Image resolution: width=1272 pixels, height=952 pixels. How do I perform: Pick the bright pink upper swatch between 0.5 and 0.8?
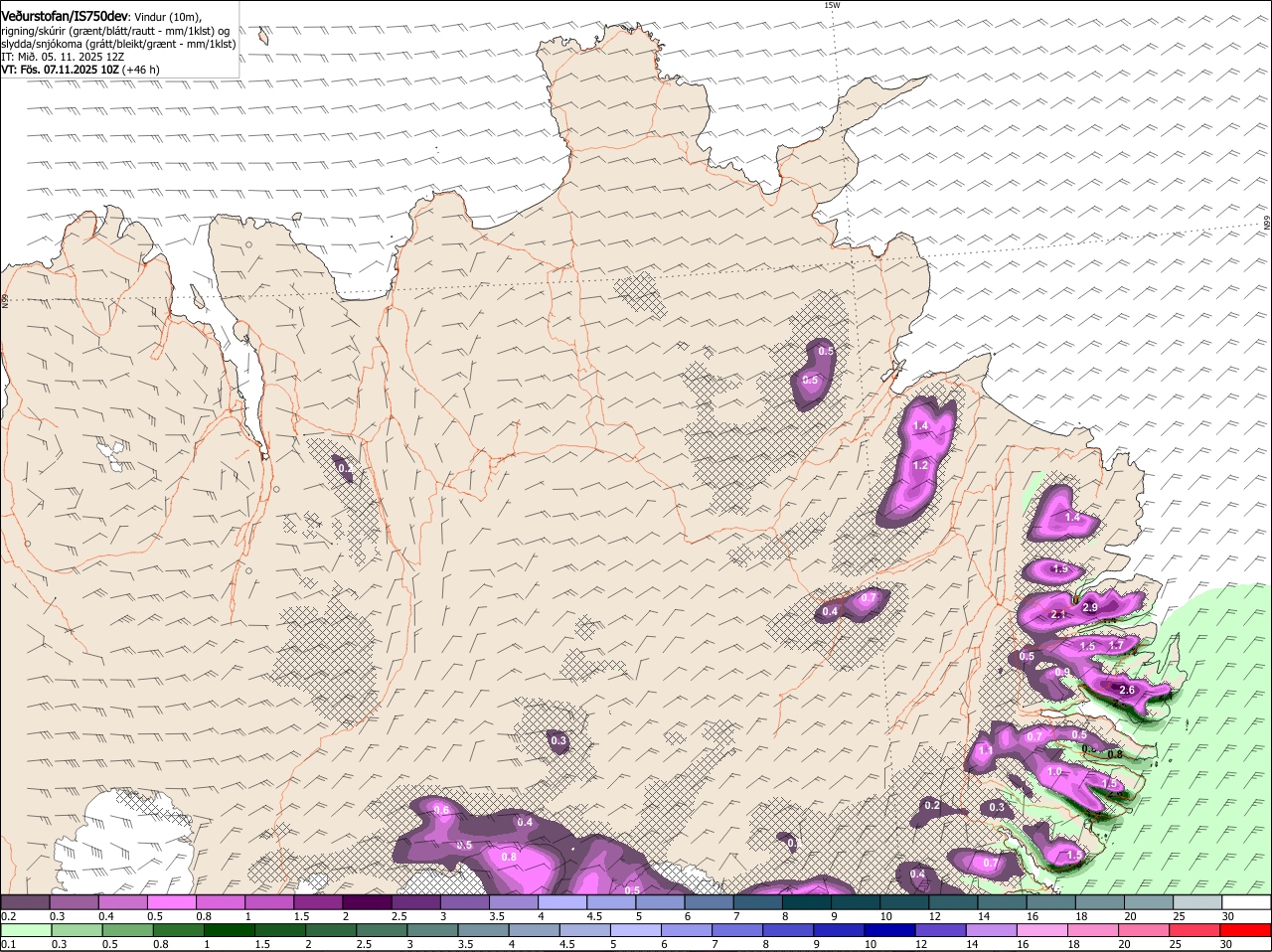[171, 901]
